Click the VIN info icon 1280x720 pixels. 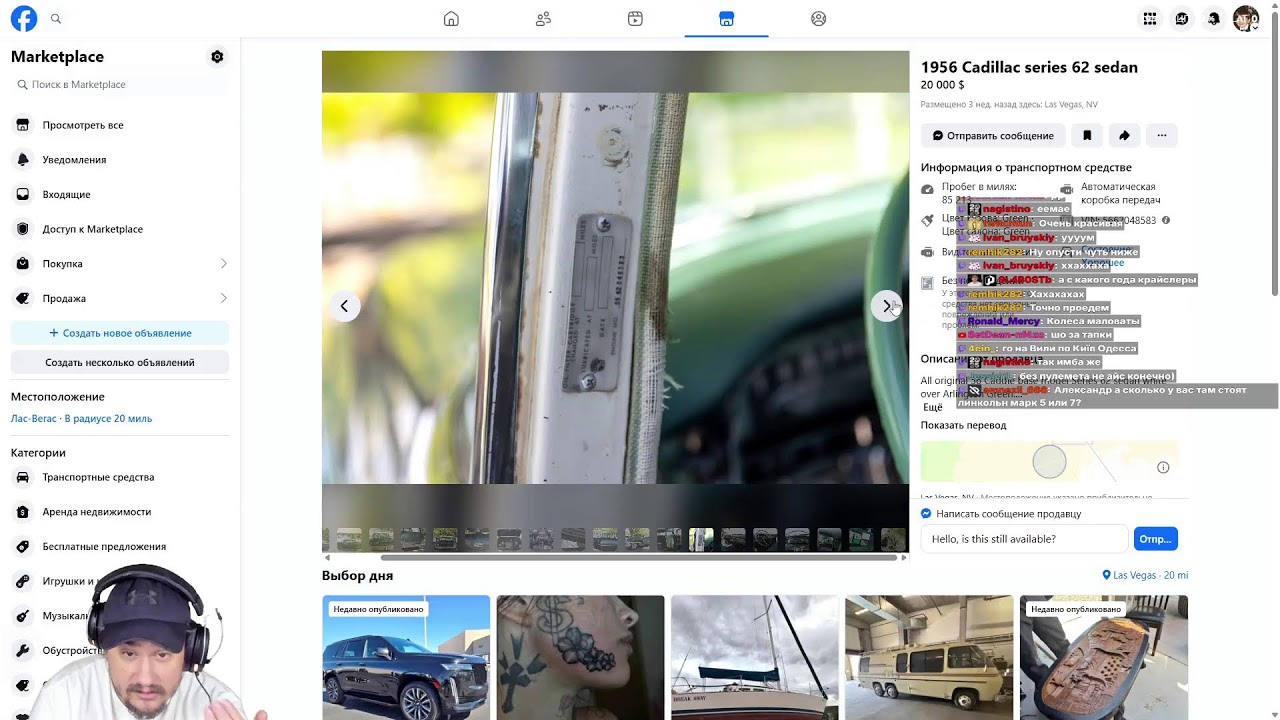coord(1166,220)
